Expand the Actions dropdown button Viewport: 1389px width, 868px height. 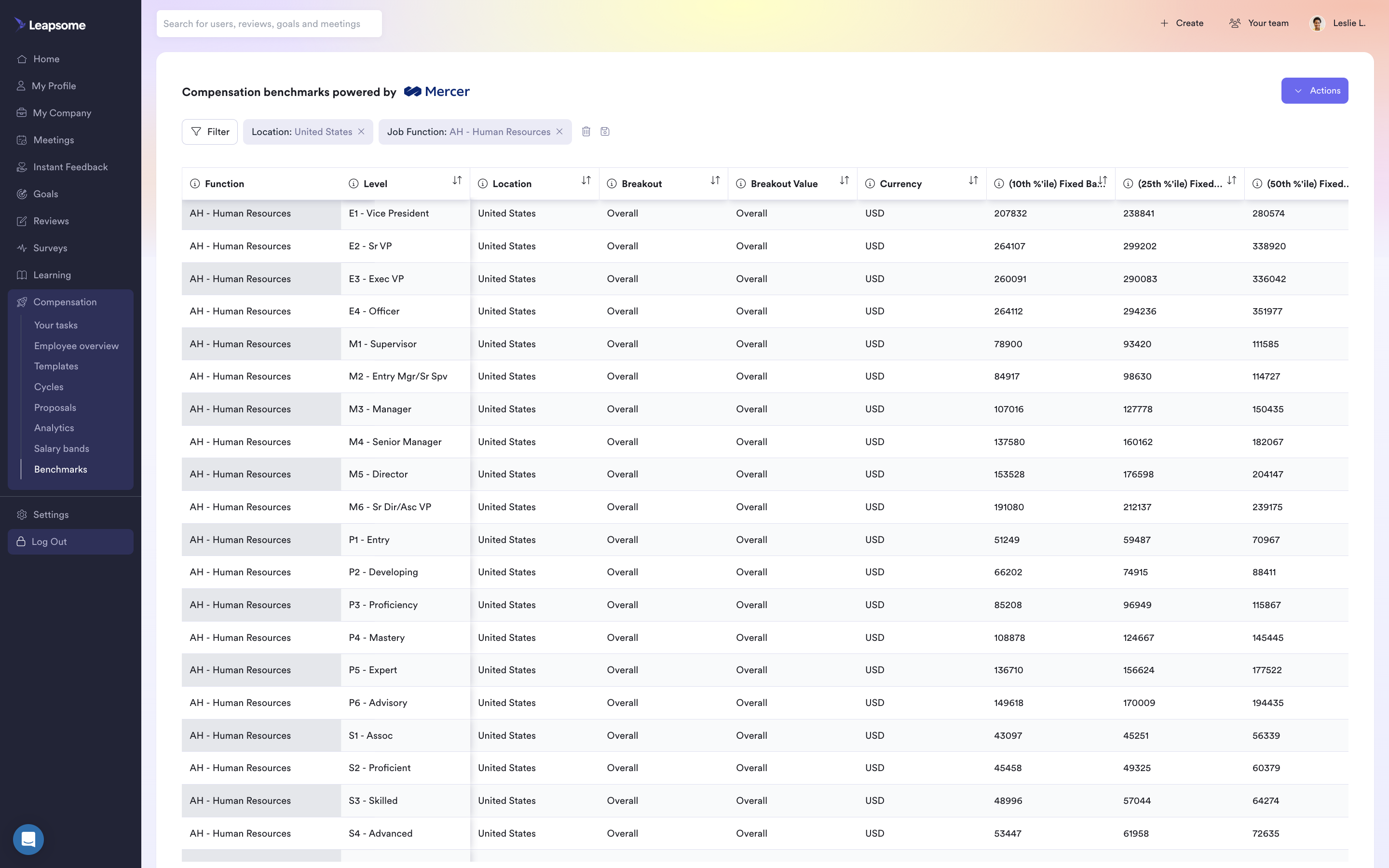pyautogui.click(x=1314, y=91)
